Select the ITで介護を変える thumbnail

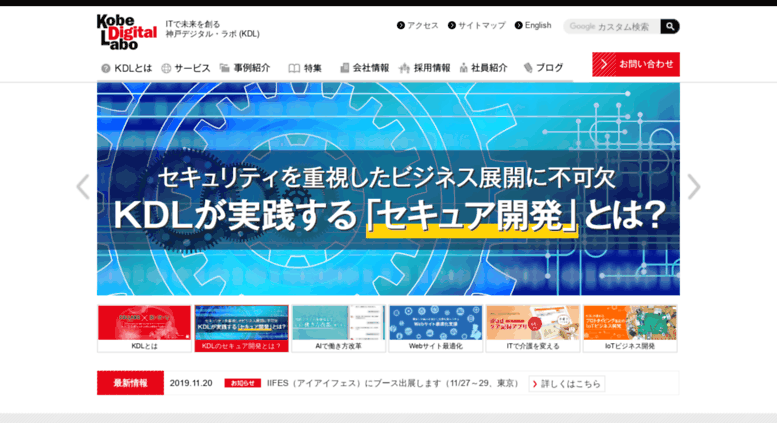[x=533, y=328]
